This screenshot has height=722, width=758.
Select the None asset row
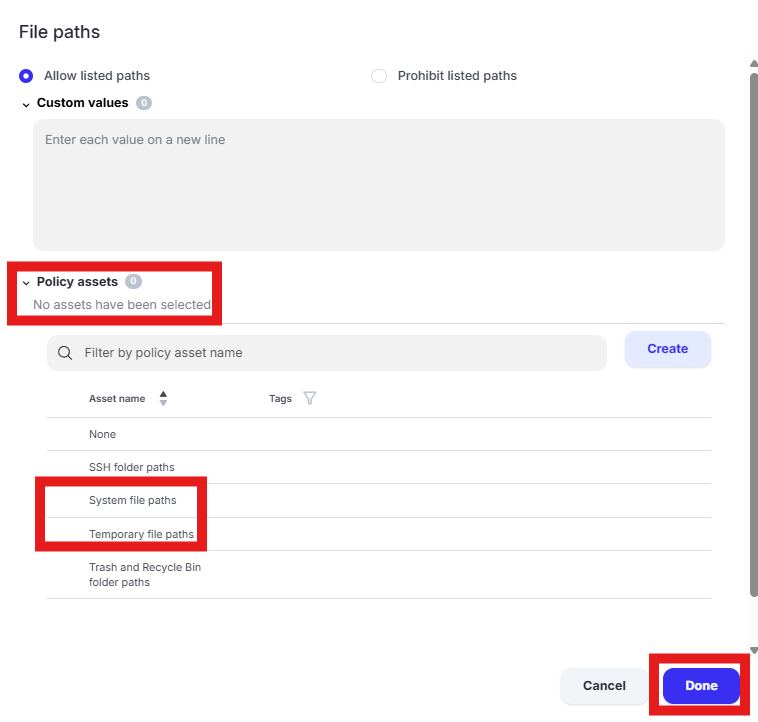click(379, 434)
